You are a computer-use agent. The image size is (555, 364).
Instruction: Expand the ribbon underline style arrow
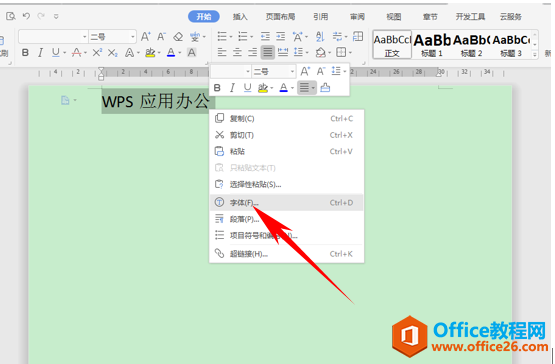click(64, 53)
